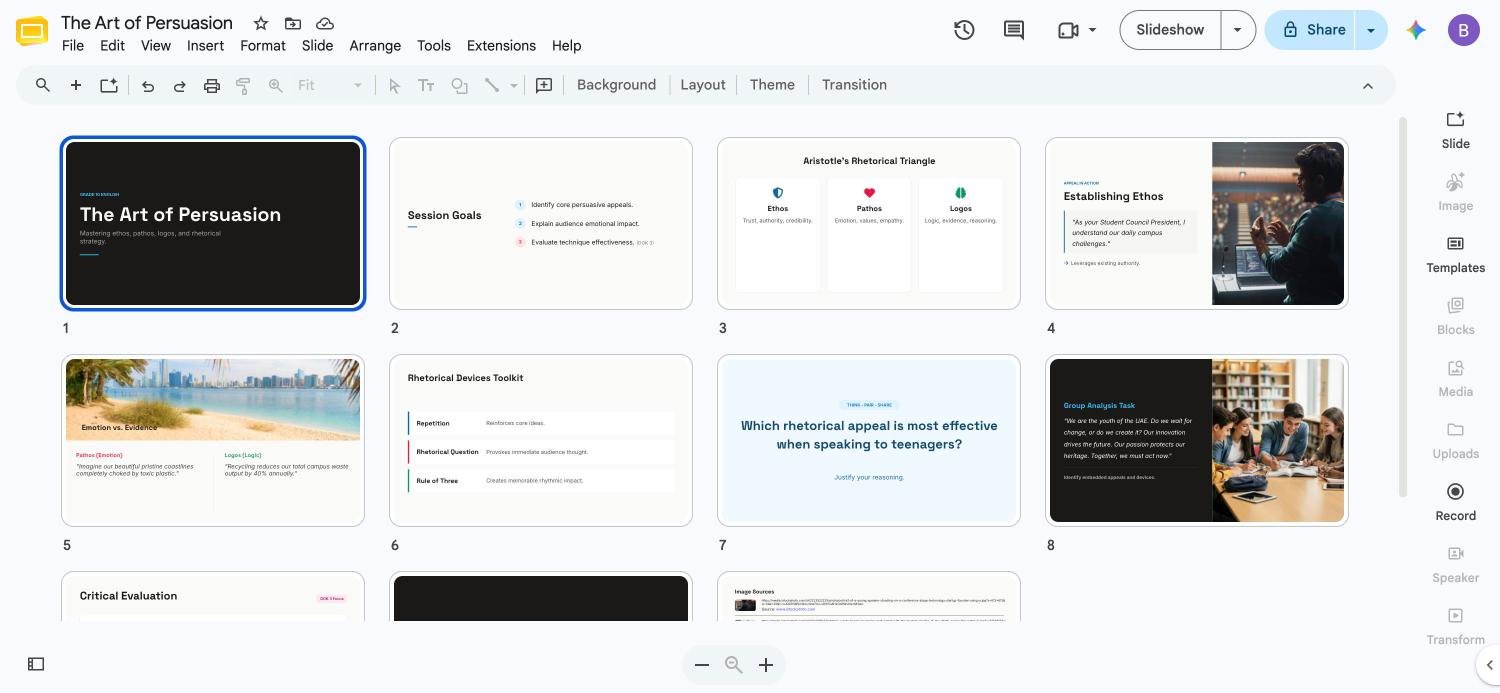
Task: Open the Format menu
Action: point(263,46)
